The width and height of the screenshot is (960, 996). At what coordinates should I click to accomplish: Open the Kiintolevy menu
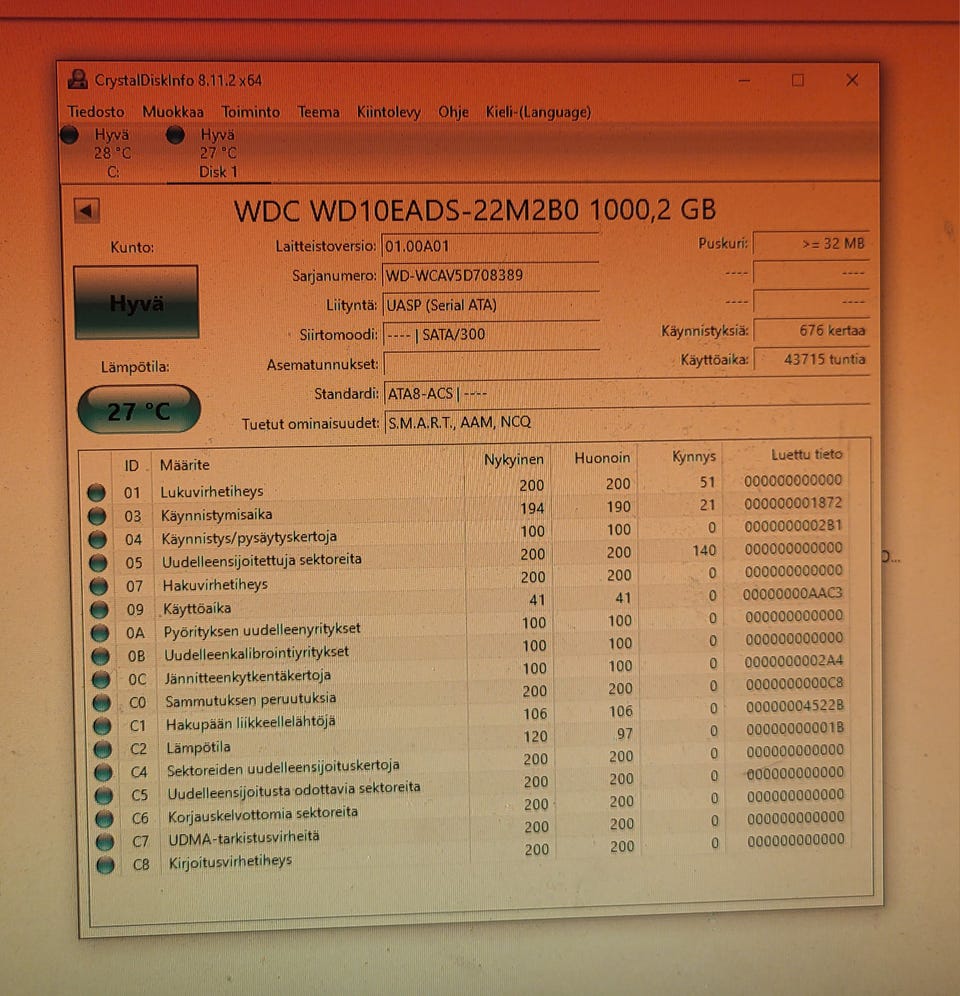pos(388,112)
